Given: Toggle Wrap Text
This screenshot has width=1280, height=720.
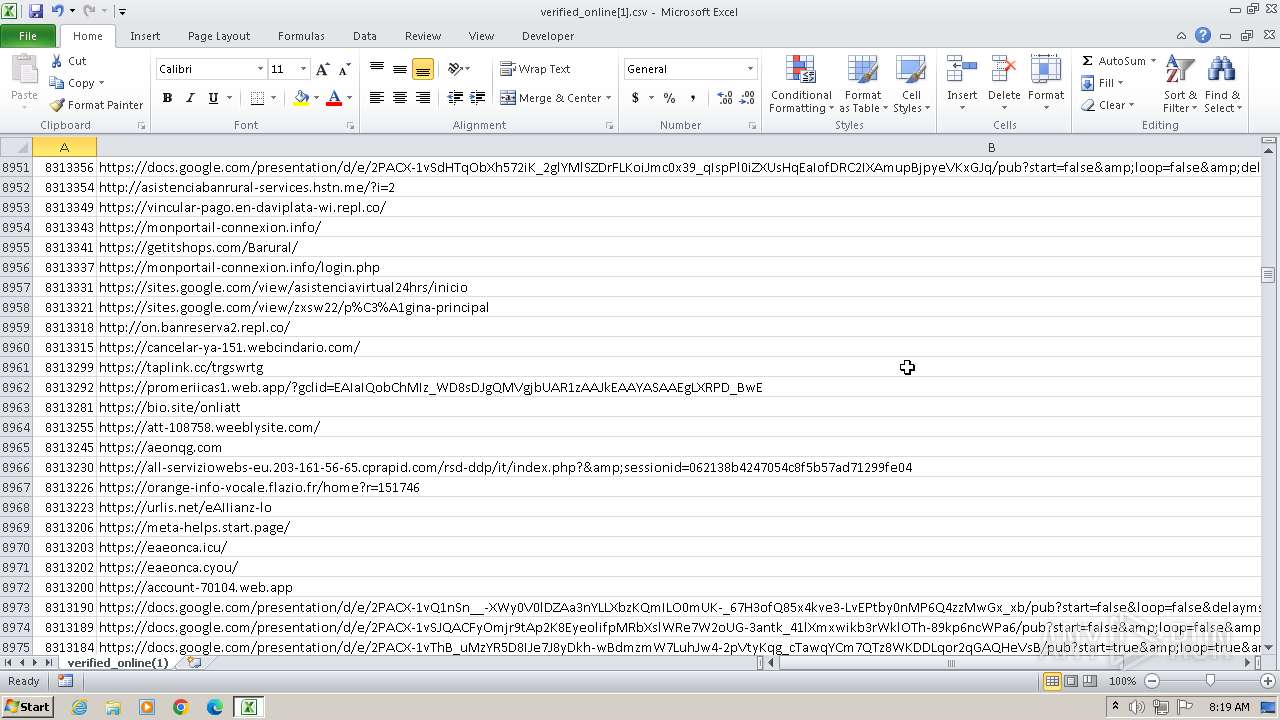Looking at the screenshot, I should 536,69.
